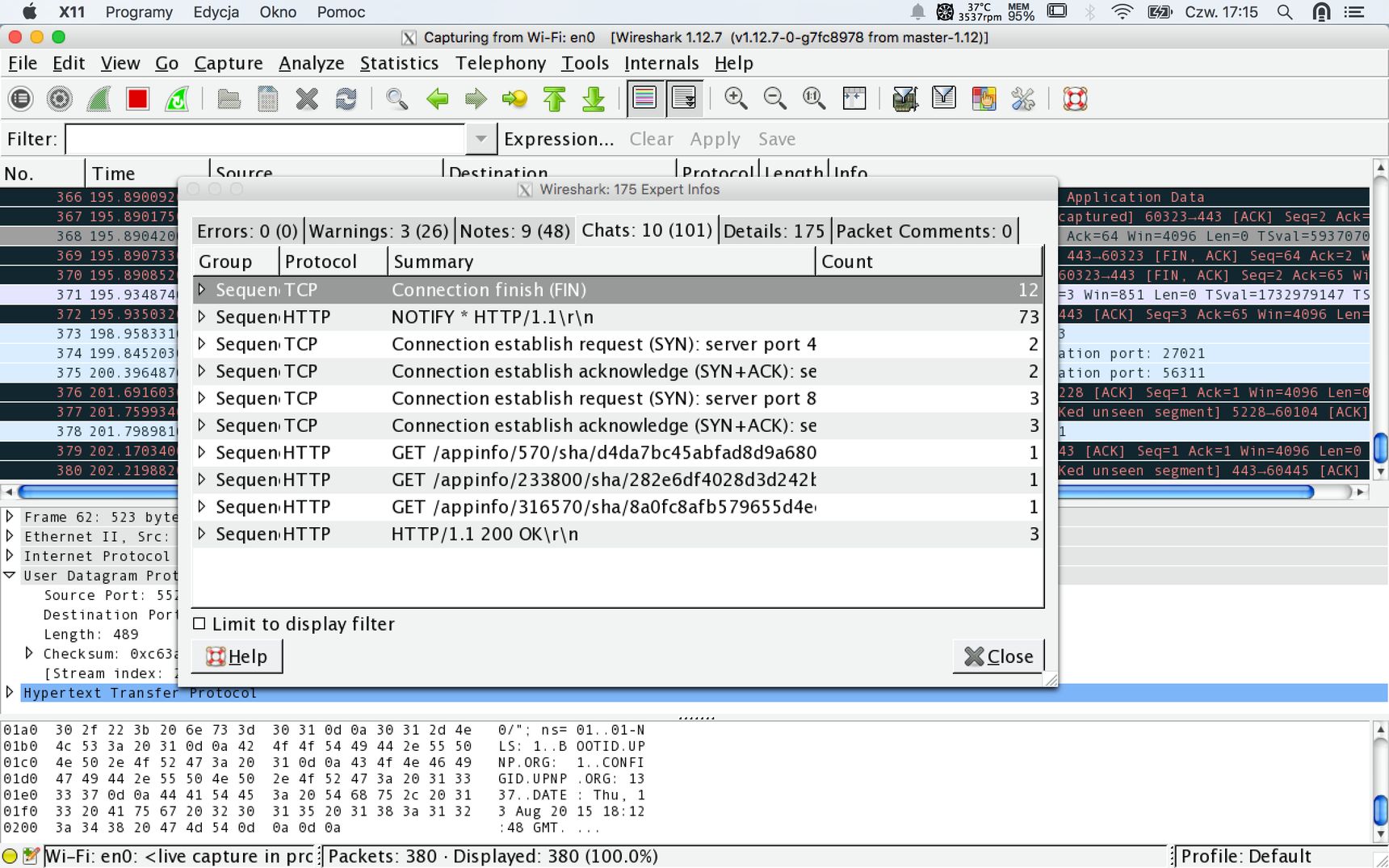Expand HTTP/1.1 200 OK row
Image resolution: width=1389 pixels, height=868 pixels.
[202, 534]
